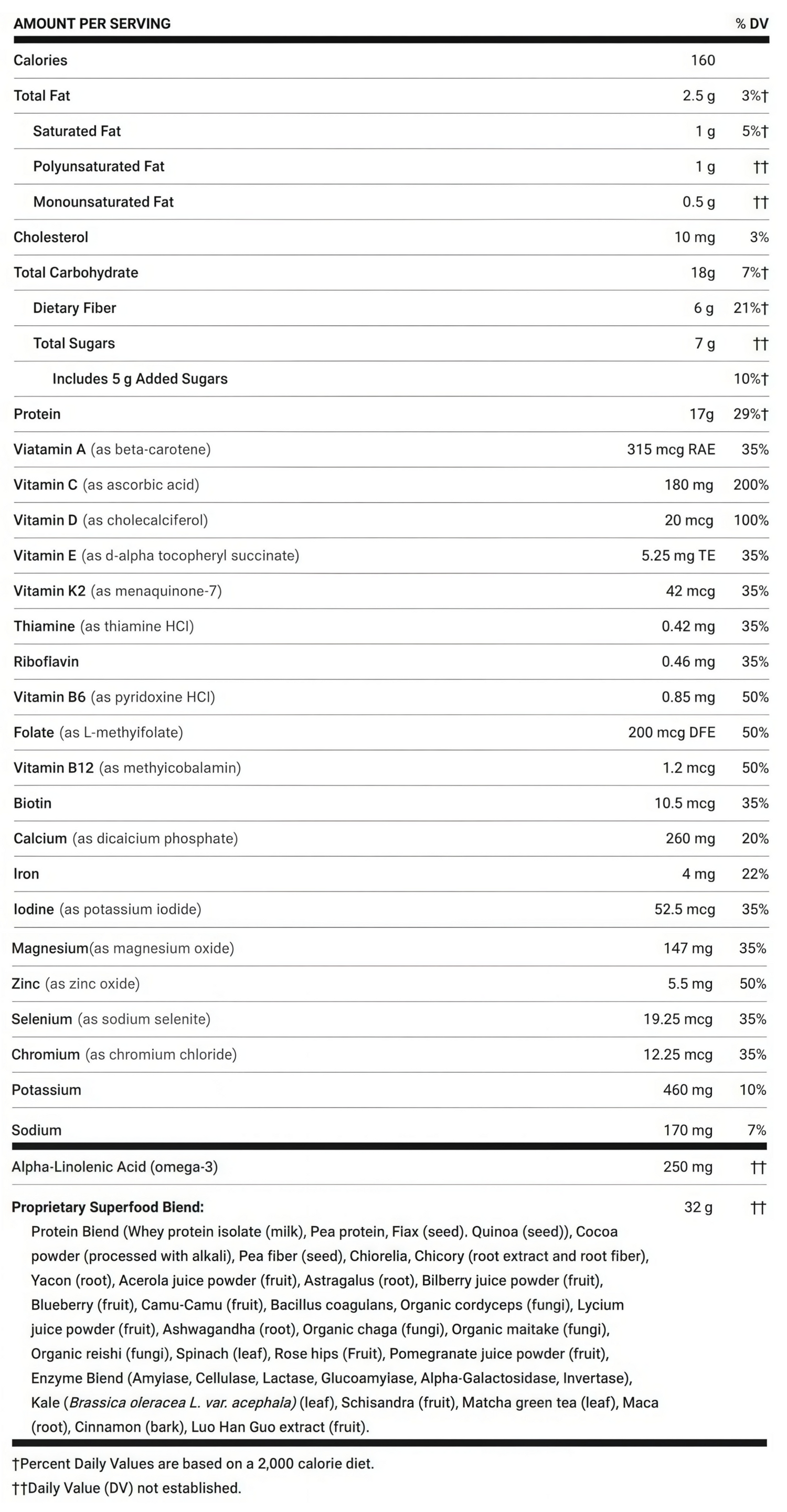Click the Proprietary Superfood Blend heading

click(x=108, y=1207)
